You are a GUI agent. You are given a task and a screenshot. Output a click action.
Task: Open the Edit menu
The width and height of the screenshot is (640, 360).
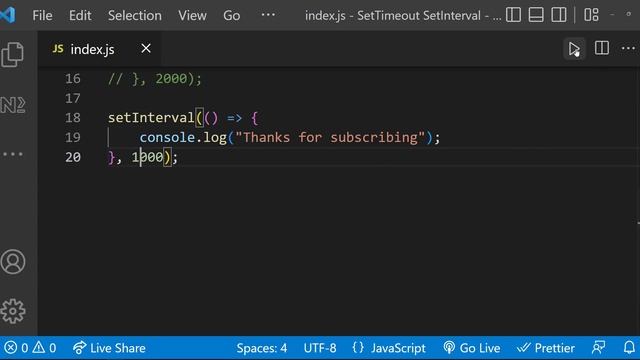pos(80,16)
